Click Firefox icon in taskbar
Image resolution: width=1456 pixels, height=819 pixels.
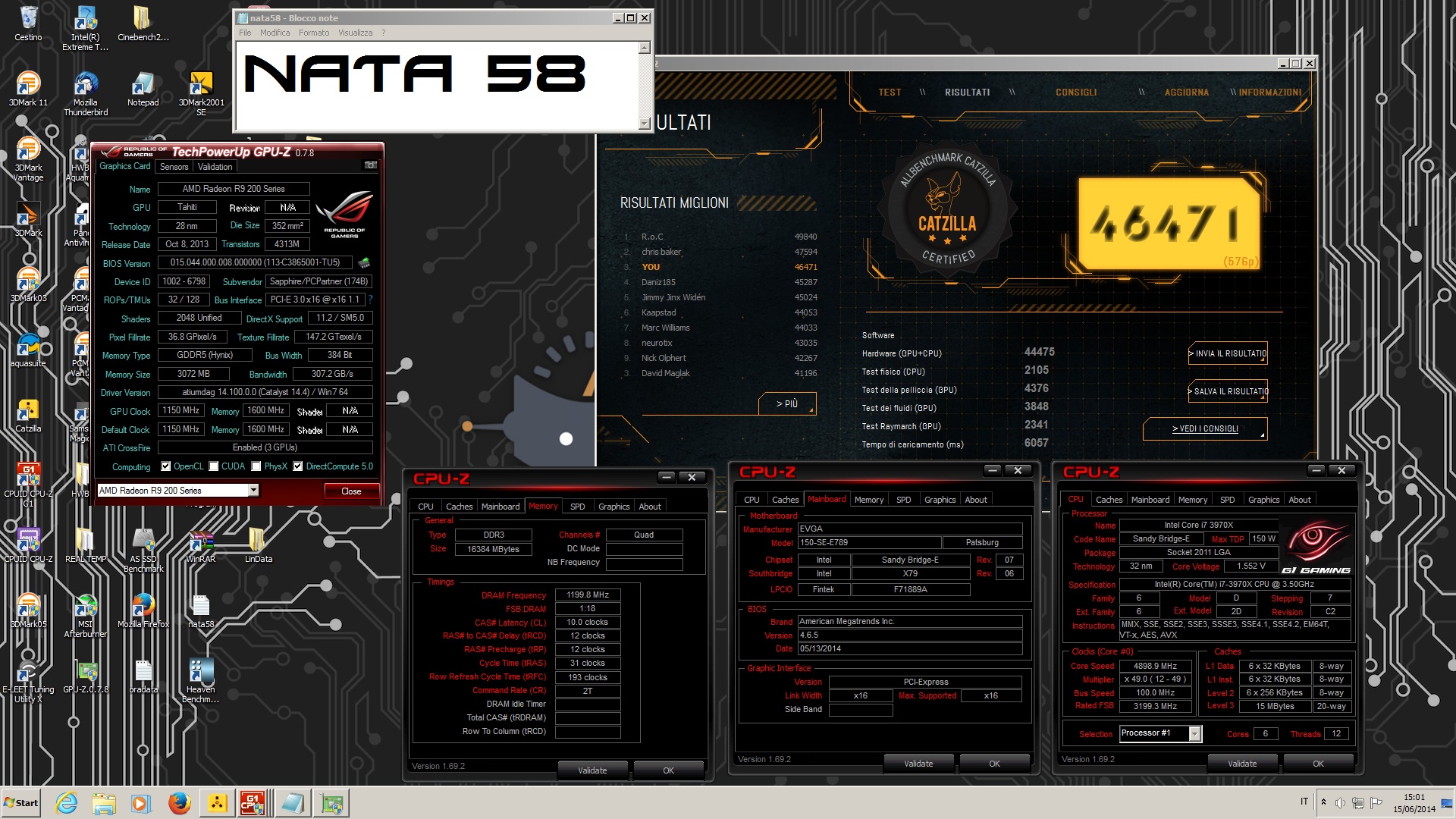tap(179, 803)
